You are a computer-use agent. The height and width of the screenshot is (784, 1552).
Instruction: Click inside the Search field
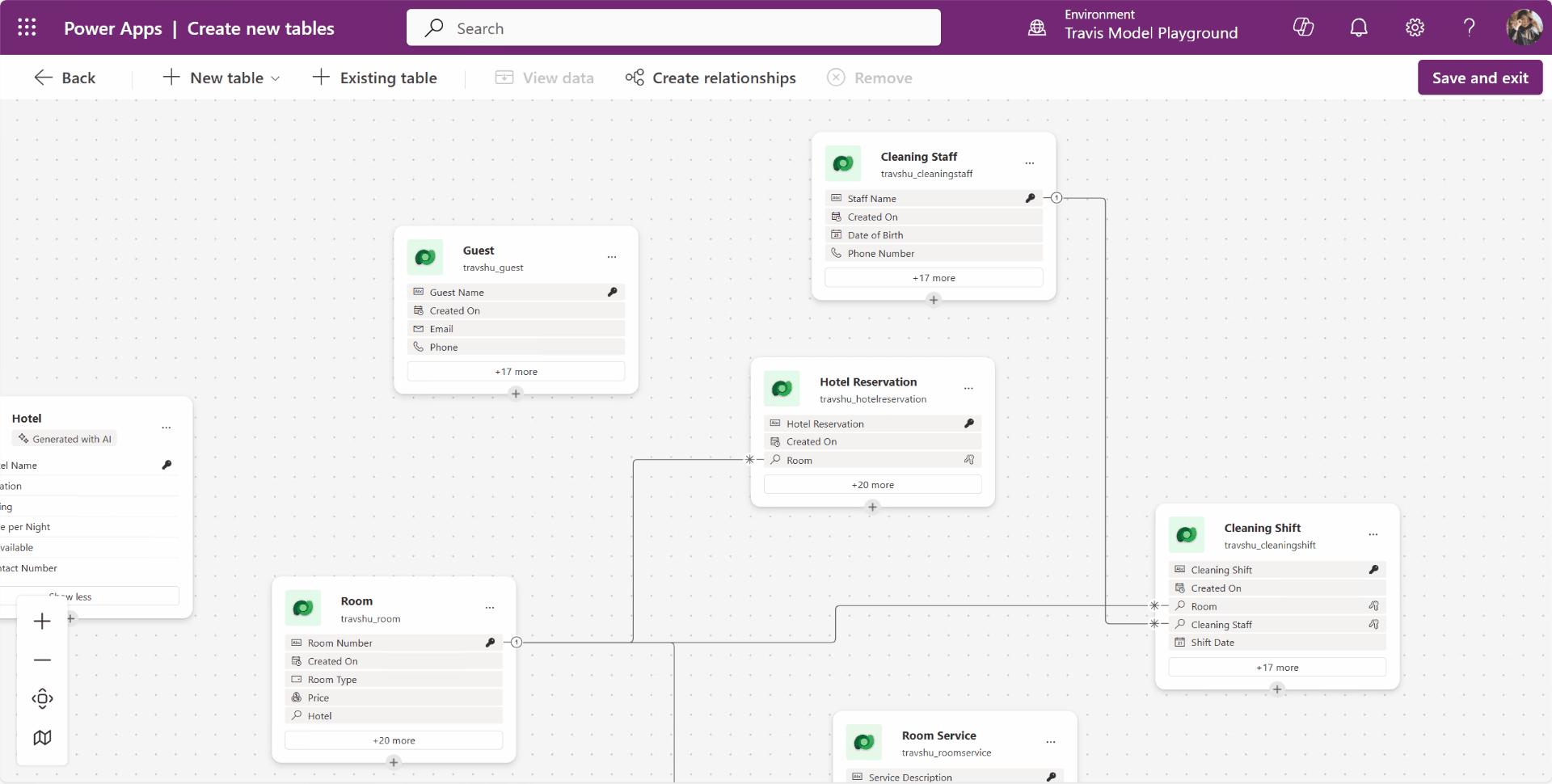(x=673, y=27)
